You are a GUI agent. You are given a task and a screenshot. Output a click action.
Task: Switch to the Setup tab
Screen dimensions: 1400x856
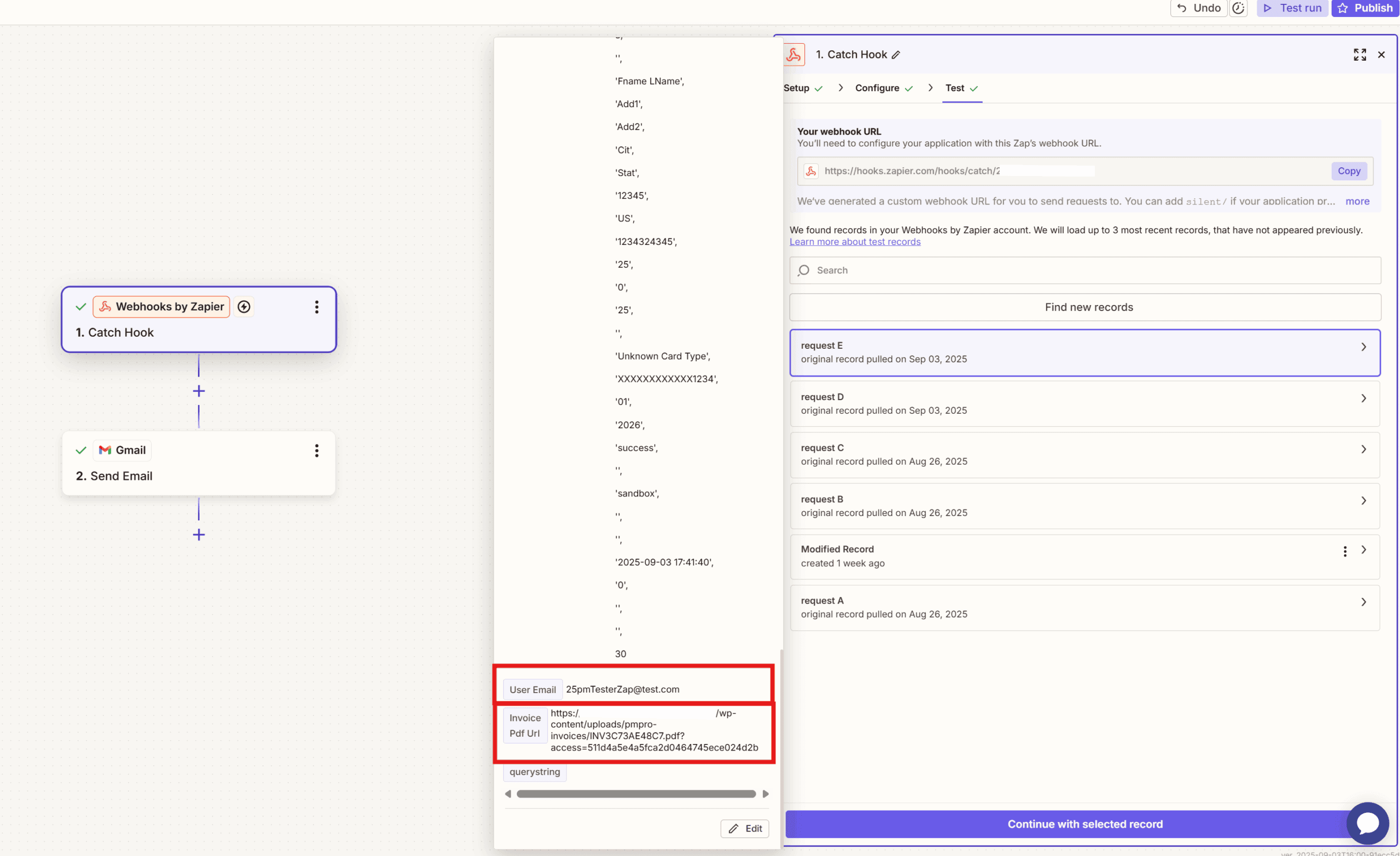tap(798, 88)
